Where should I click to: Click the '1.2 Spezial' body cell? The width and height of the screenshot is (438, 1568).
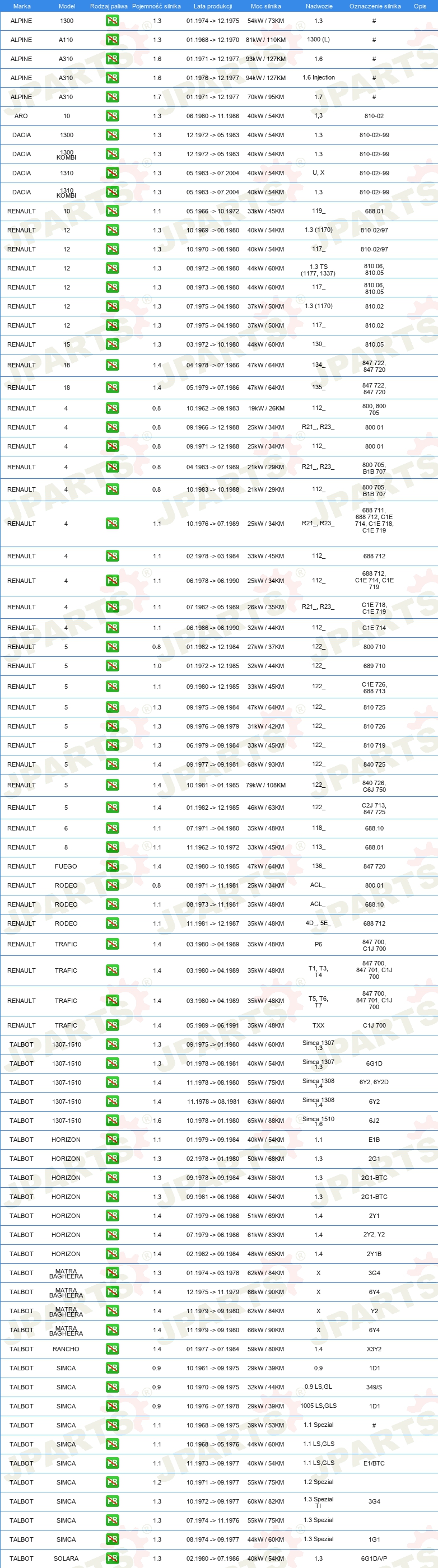[319, 1482]
